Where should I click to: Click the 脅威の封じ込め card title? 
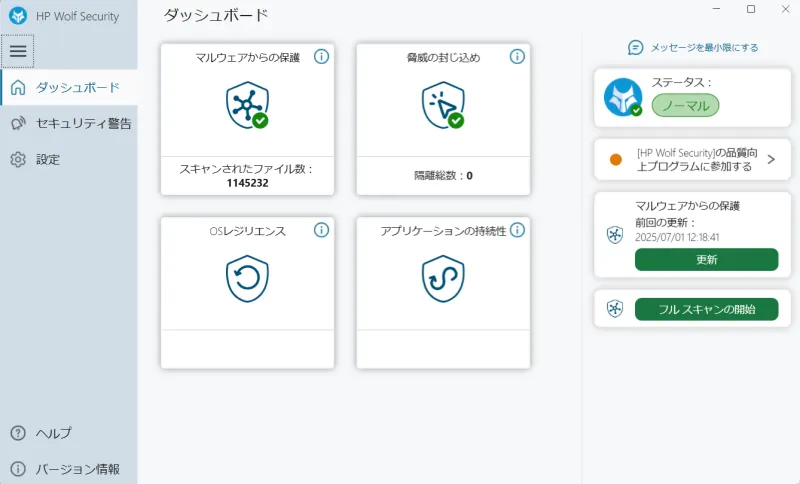(443, 58)
